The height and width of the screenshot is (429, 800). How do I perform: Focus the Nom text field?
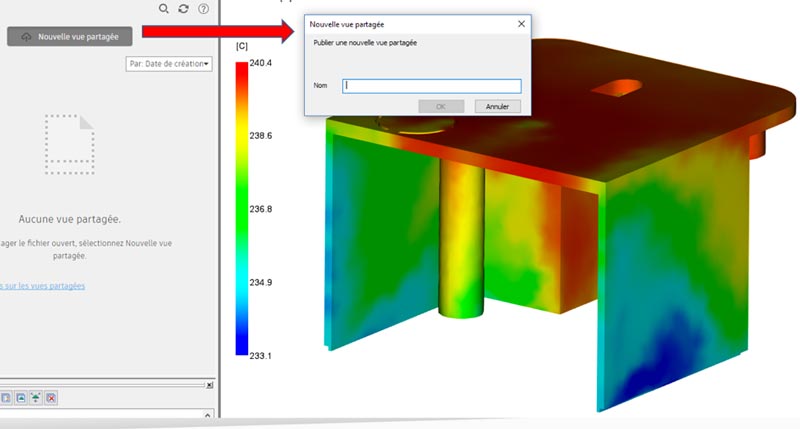click(x=432, y=86)
